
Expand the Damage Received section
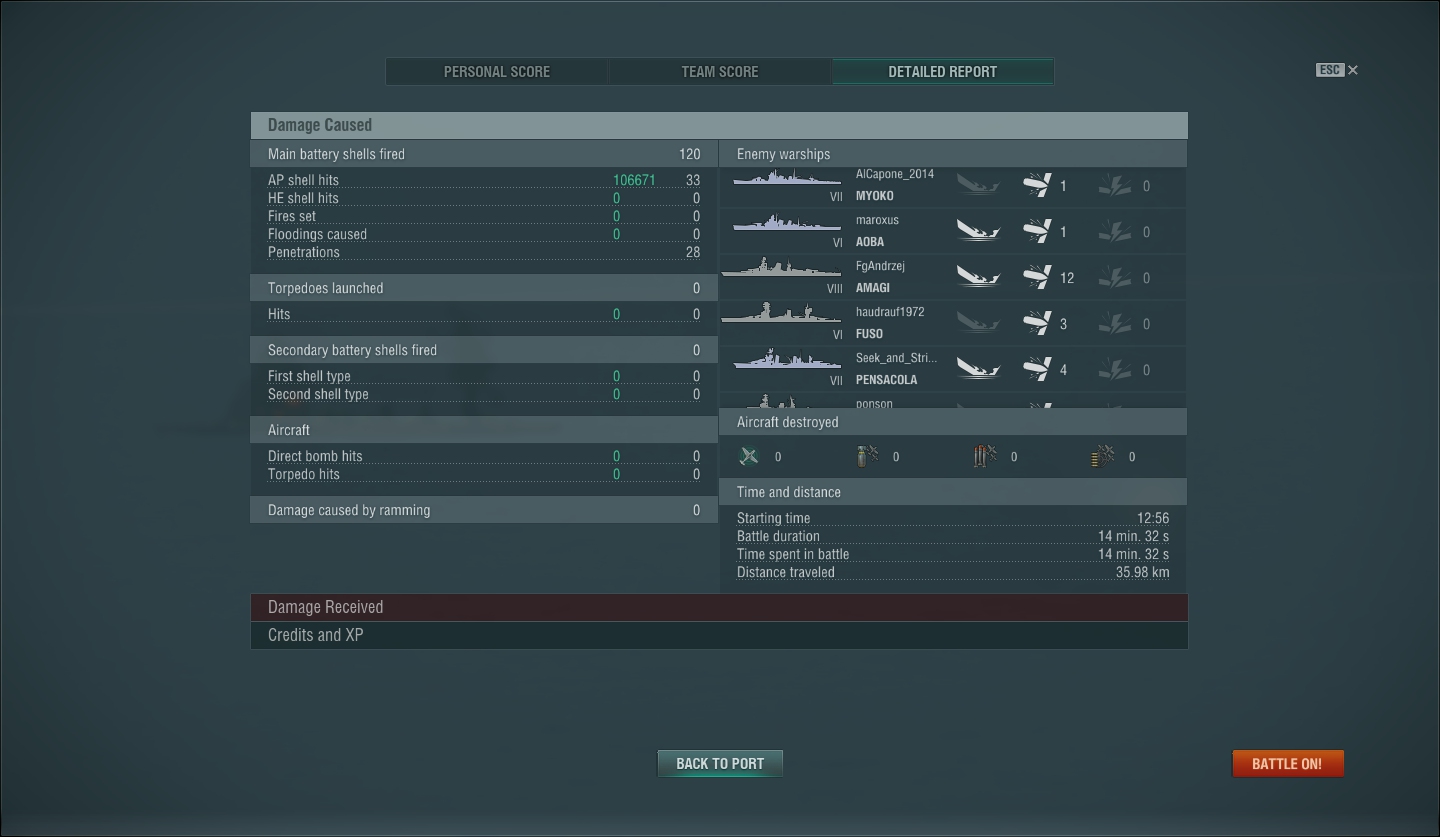(x=719, y=607)
